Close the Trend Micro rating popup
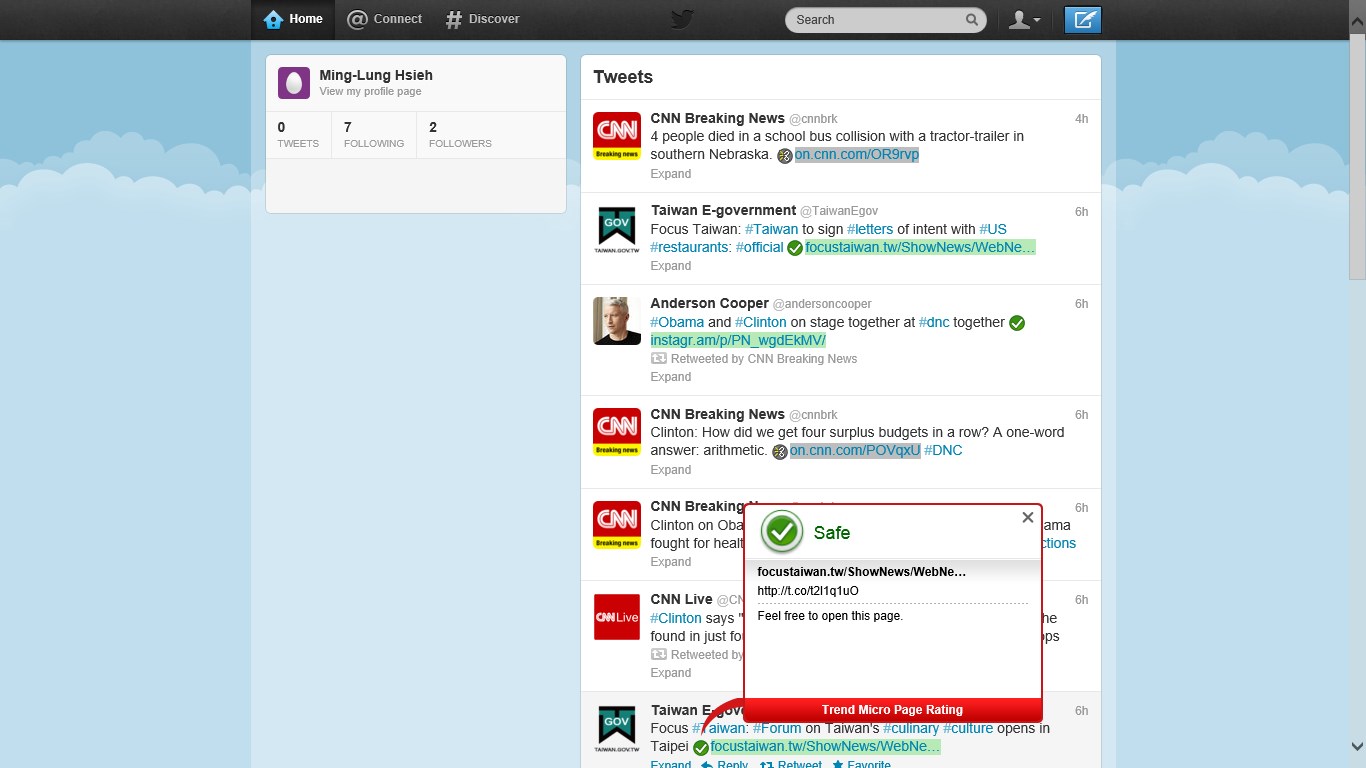1366x768 pixels. click(x=1027, y=517)
